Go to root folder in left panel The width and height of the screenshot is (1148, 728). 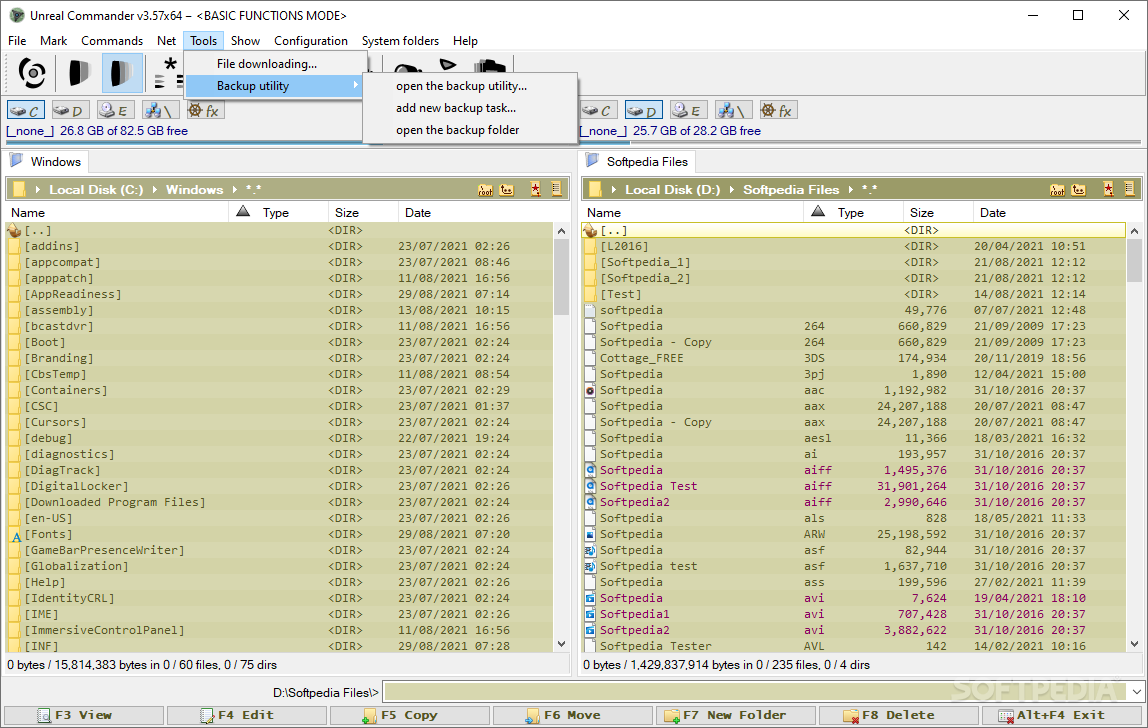485,190
